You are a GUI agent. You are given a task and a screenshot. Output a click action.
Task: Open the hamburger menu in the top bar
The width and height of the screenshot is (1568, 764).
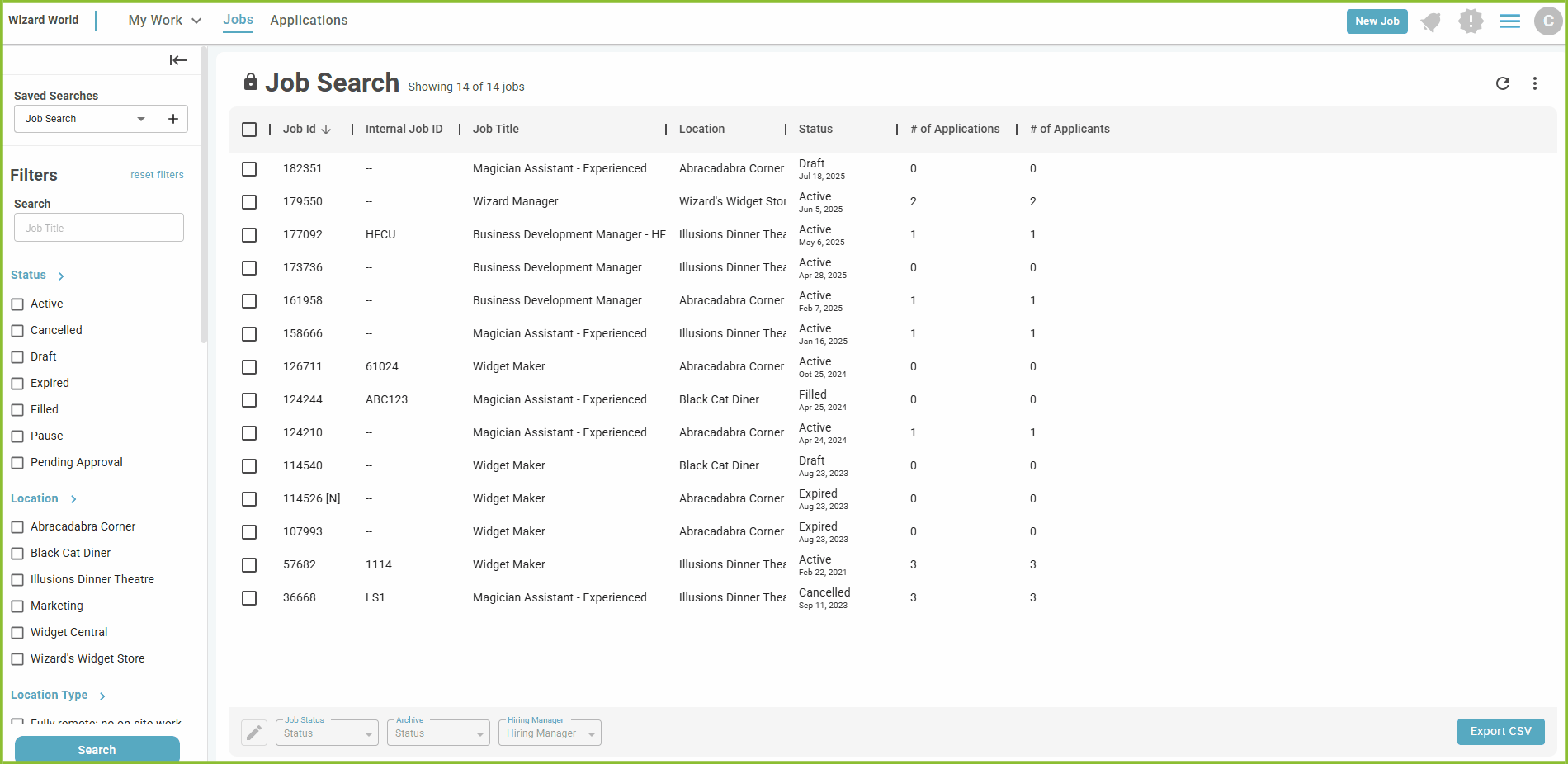point(1509,21)
